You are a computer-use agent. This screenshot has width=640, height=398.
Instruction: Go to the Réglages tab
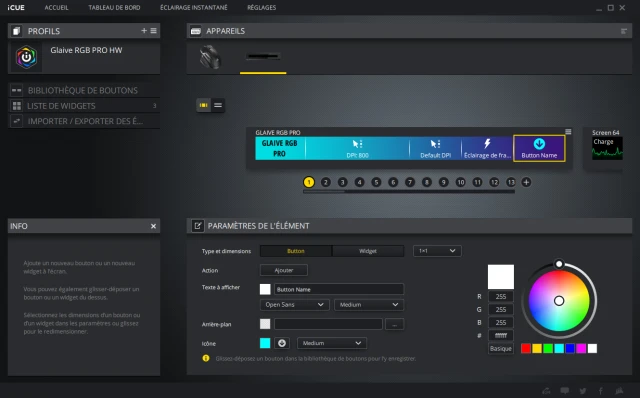(x=261, y=7)
